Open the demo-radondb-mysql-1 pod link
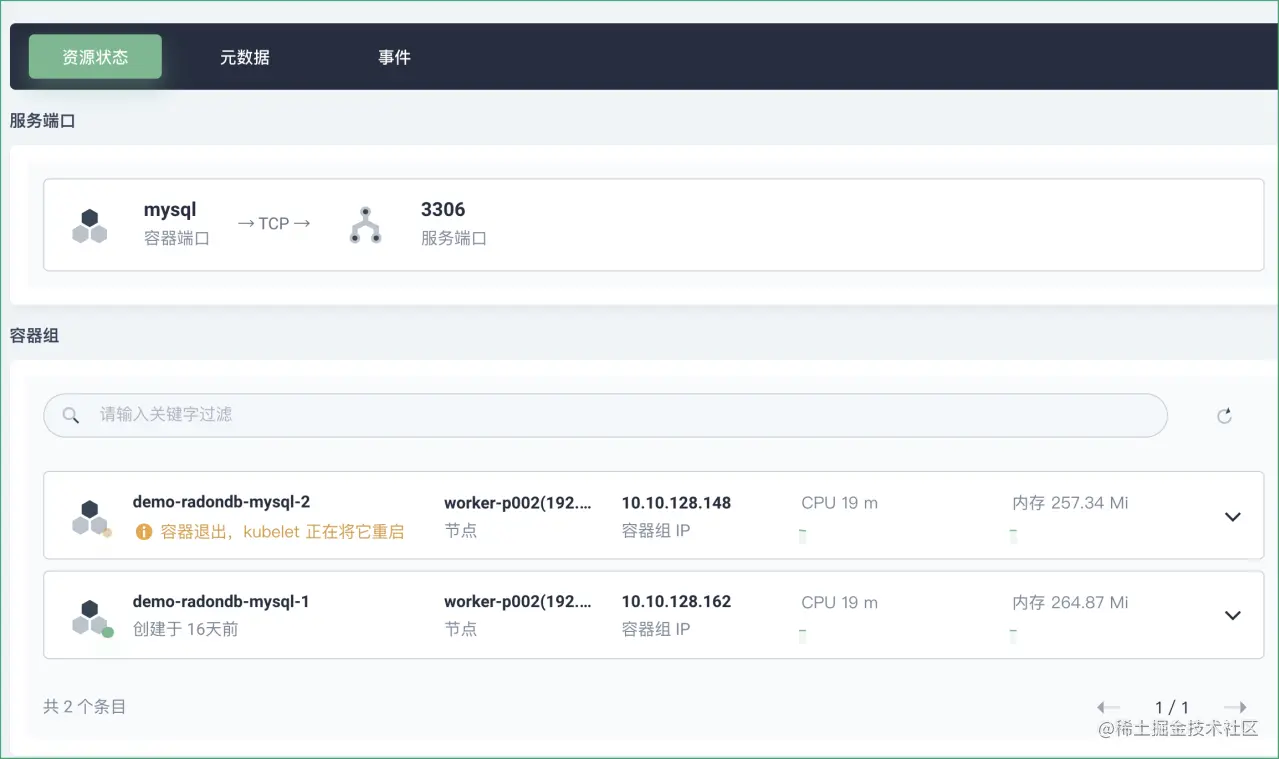1280x760 pixels. 221,602
